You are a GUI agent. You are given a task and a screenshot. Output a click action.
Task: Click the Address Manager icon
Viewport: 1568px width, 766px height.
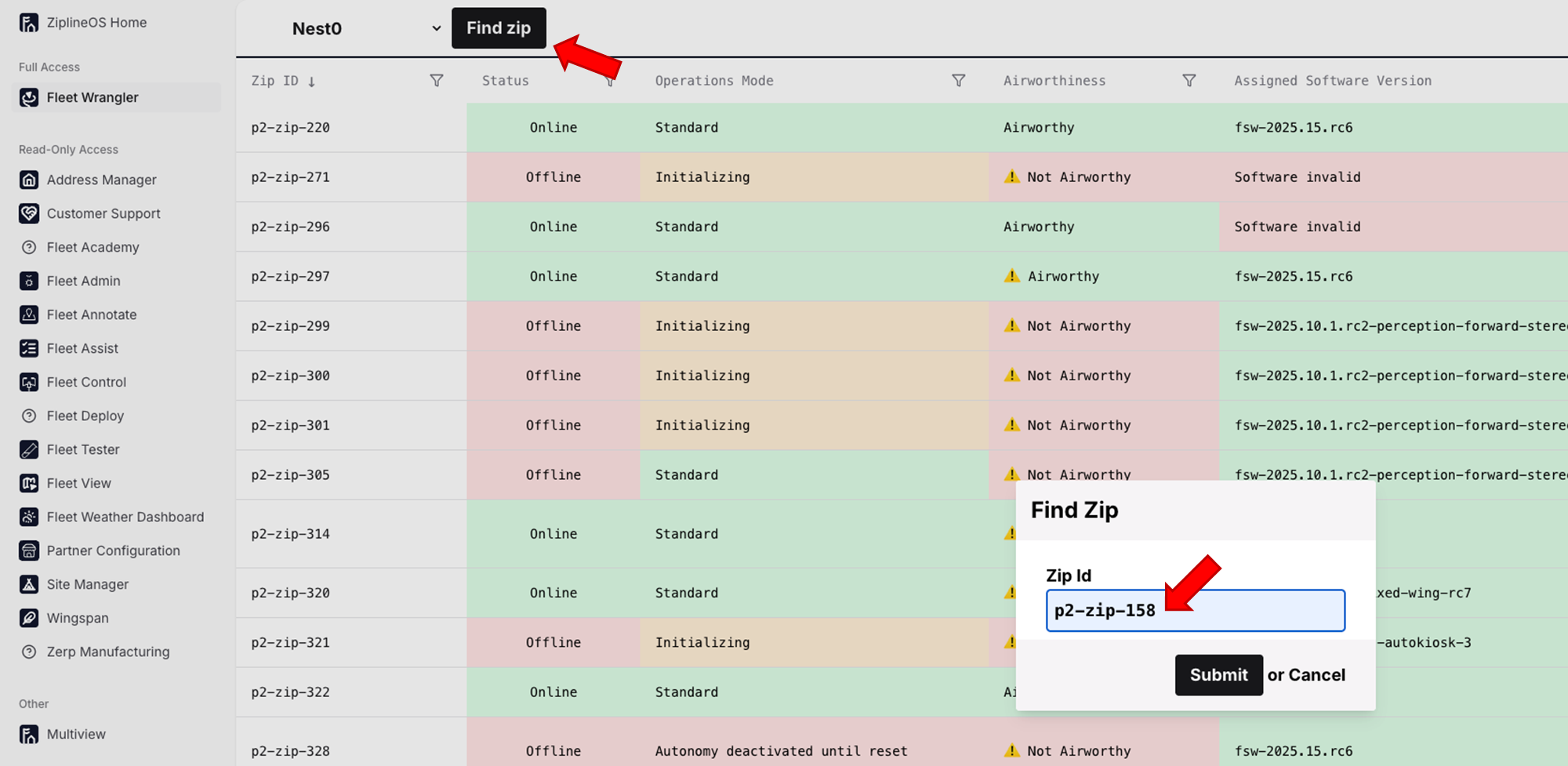pos(29,180)
